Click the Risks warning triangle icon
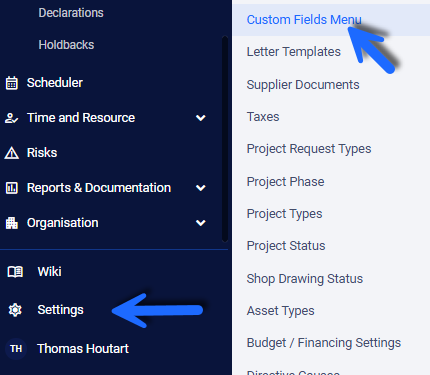The height and width of the screenshot is (375, 430). [12, 153]
